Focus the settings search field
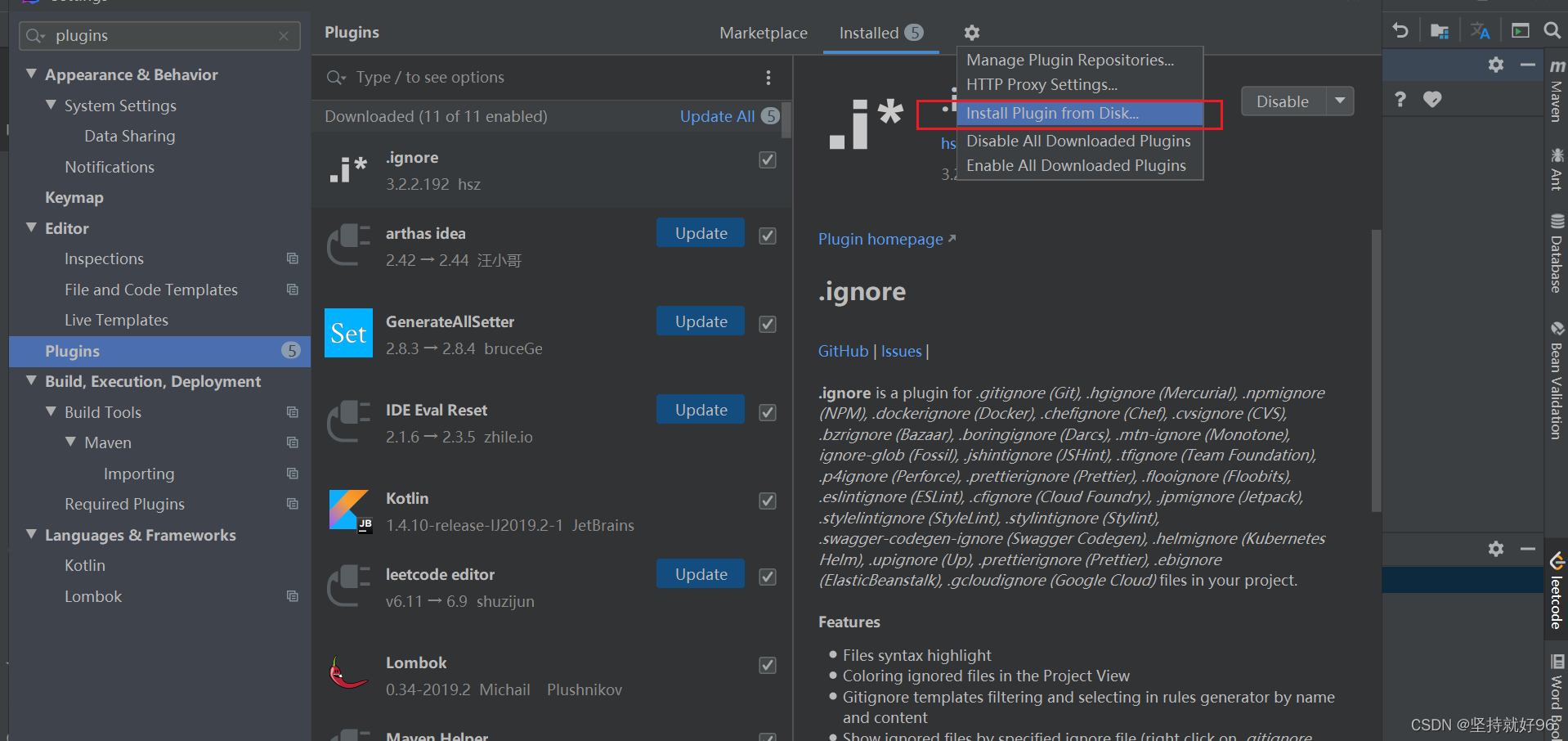 tap(159, 36)
